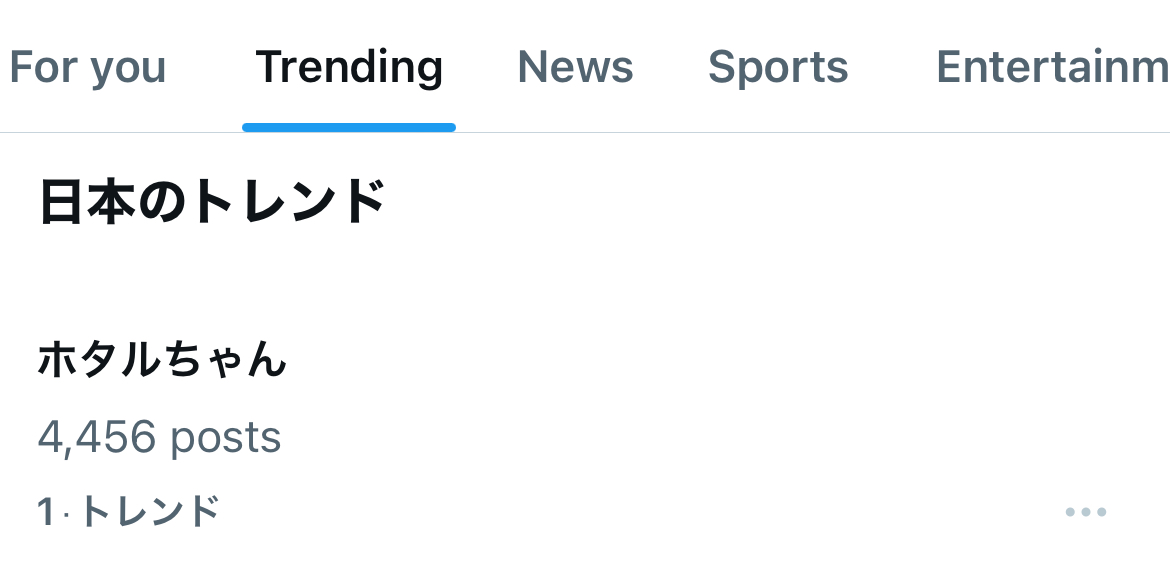1170x581 pixels.
Task: Go to the Sports tab
Action: (x=778, y=68)
